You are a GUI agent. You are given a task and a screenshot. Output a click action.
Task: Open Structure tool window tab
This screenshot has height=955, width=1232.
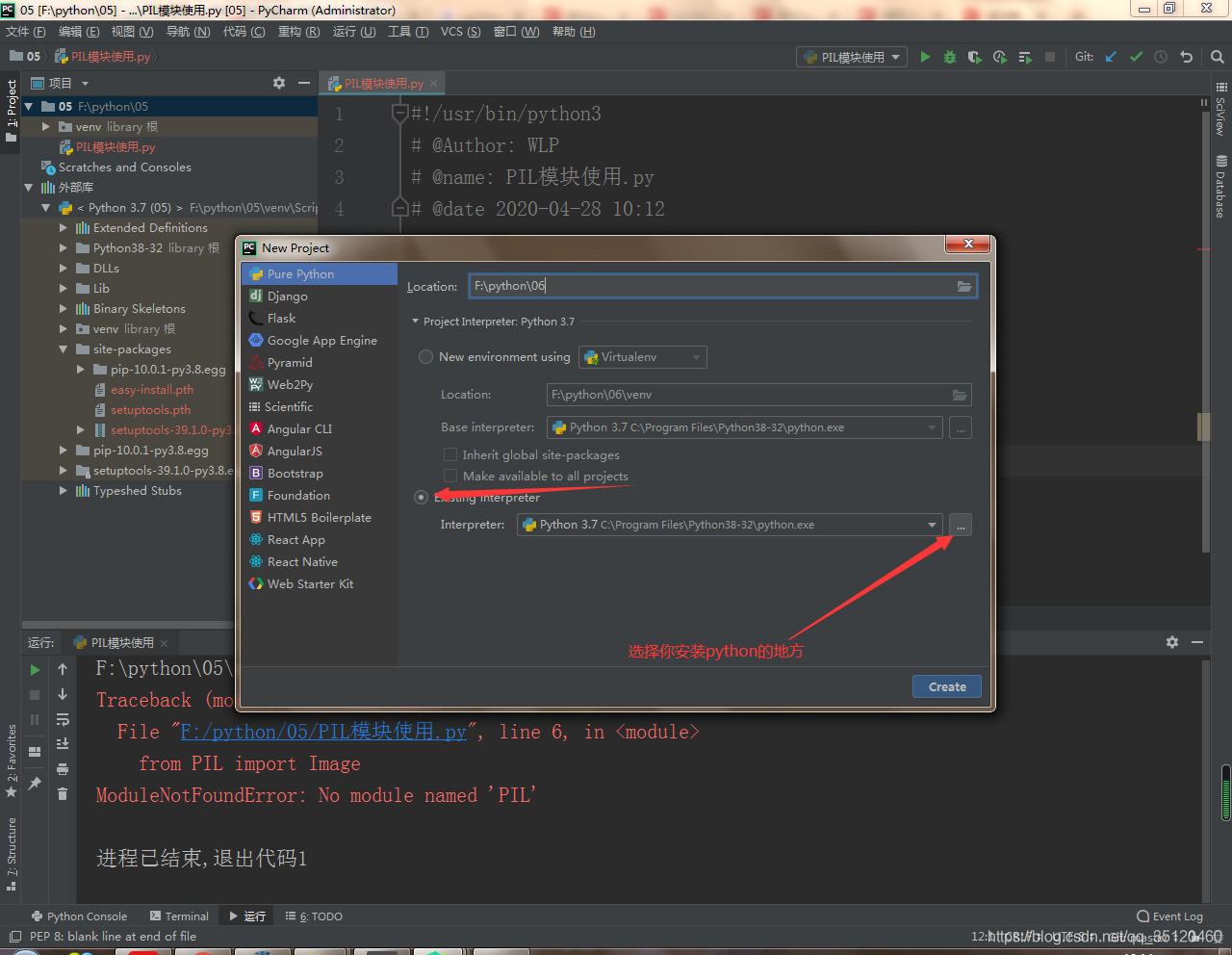[12, 853]
